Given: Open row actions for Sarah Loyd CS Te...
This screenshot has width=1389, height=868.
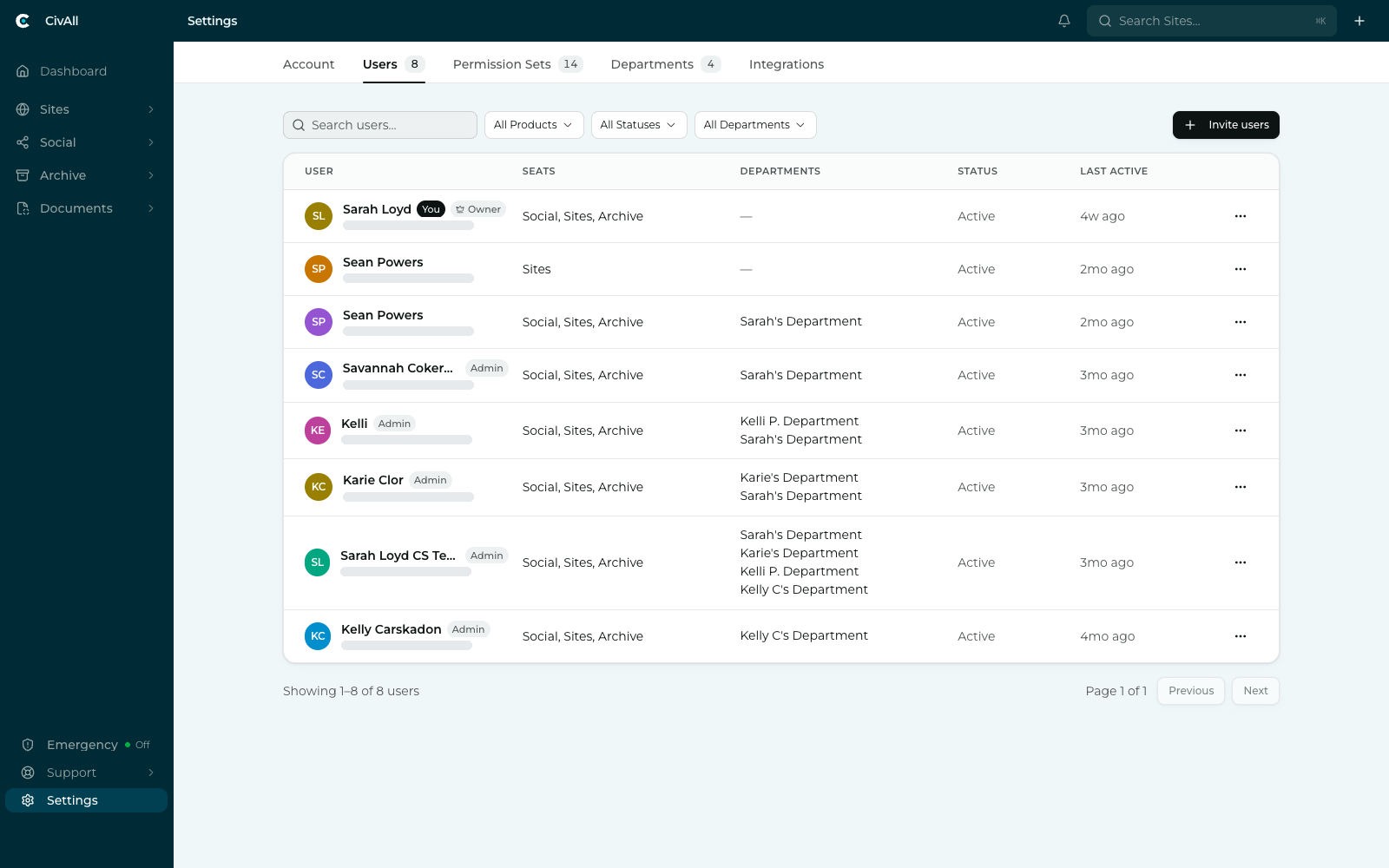Looking at the screenshot, I should click(1241, 562).
